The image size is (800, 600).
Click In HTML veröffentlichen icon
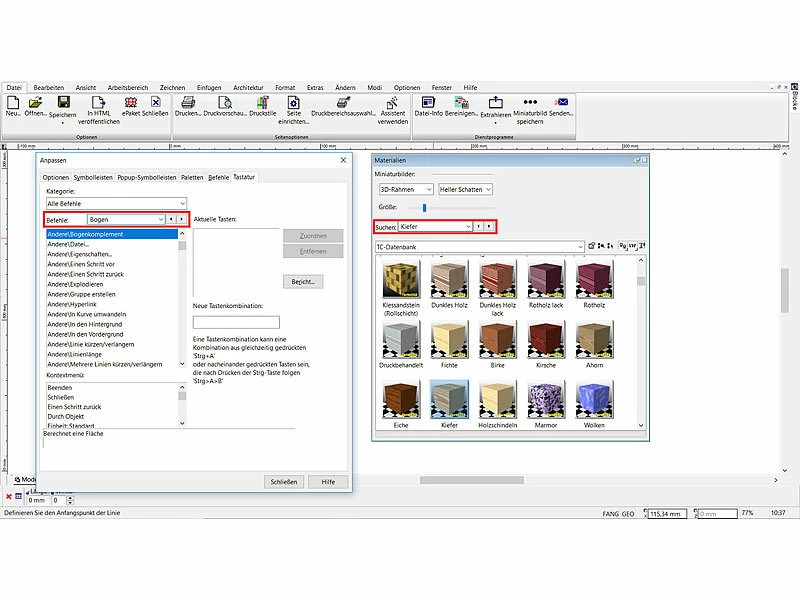[x=97, y=103]
